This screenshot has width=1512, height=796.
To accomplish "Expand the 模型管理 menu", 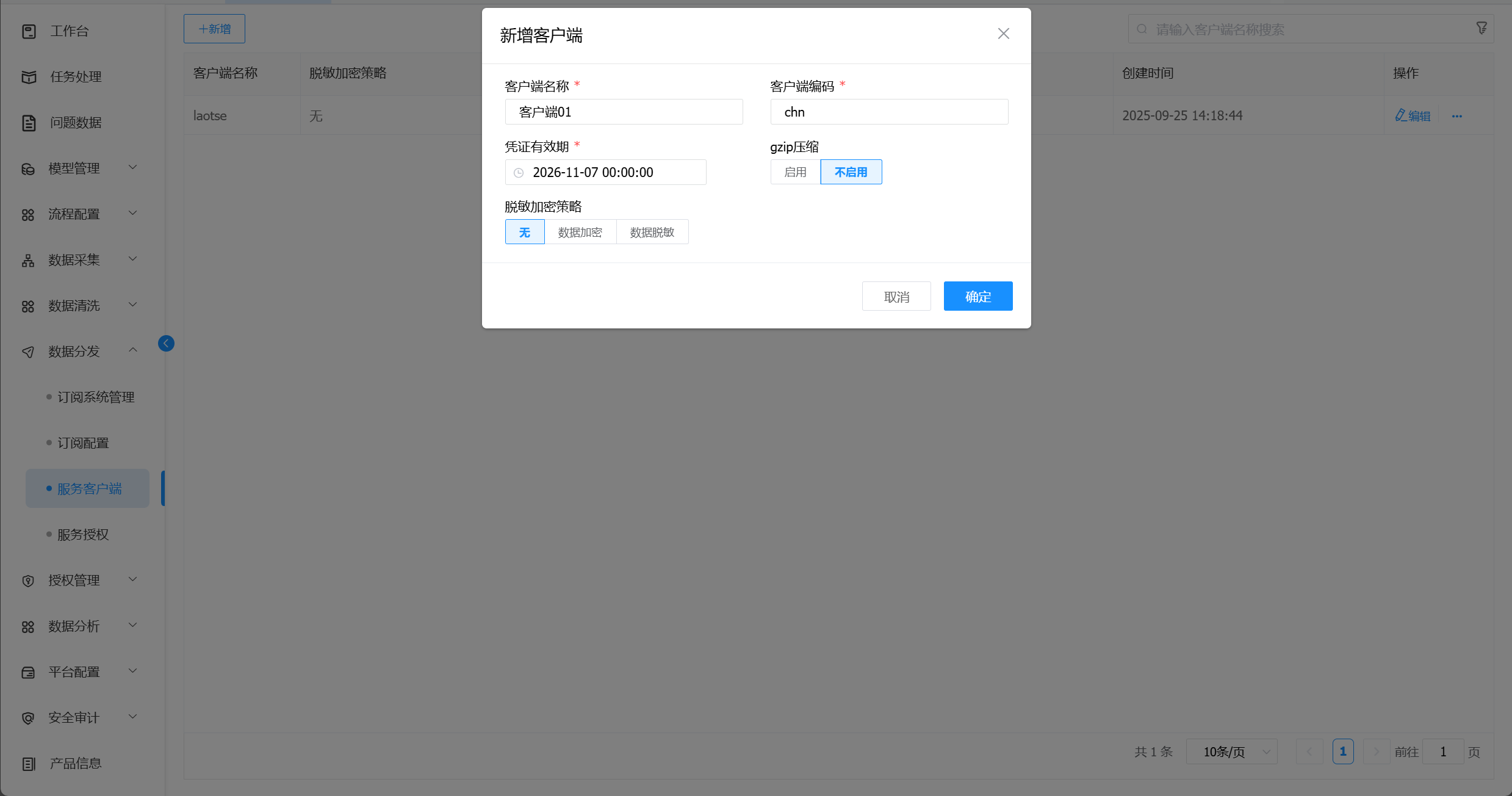I will (74, 168).
